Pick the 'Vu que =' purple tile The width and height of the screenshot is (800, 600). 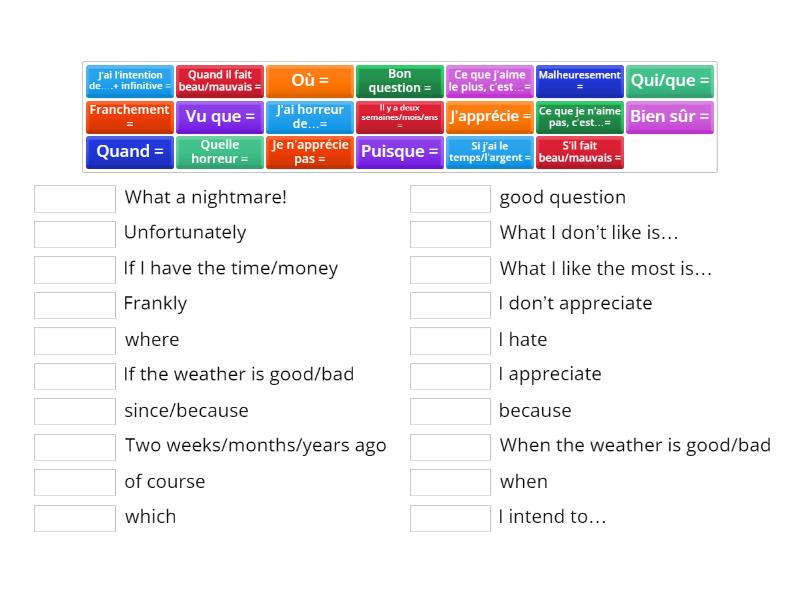[220, 117]
